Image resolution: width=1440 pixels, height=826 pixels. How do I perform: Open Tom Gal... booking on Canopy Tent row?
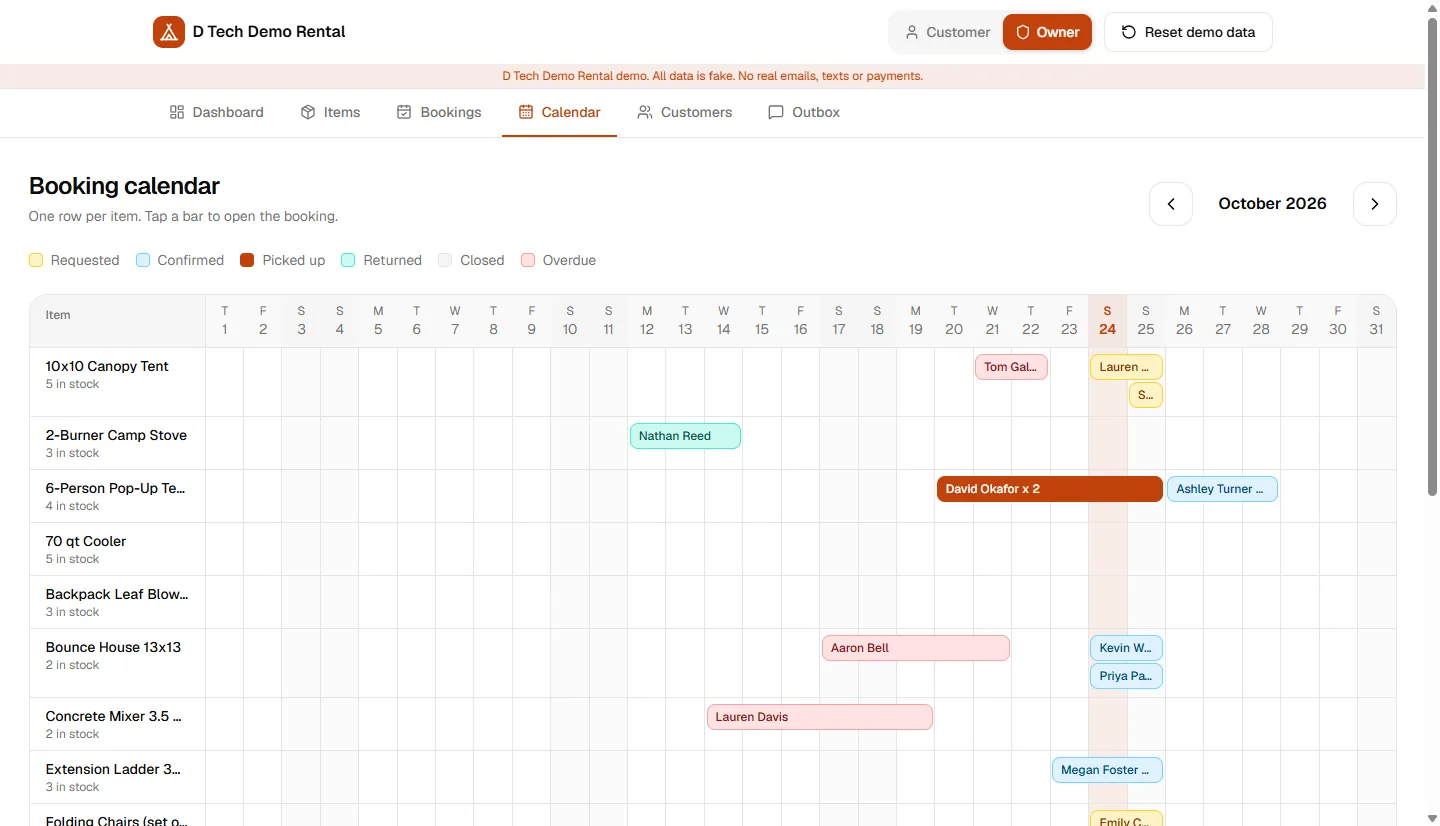click(1011, 367)
